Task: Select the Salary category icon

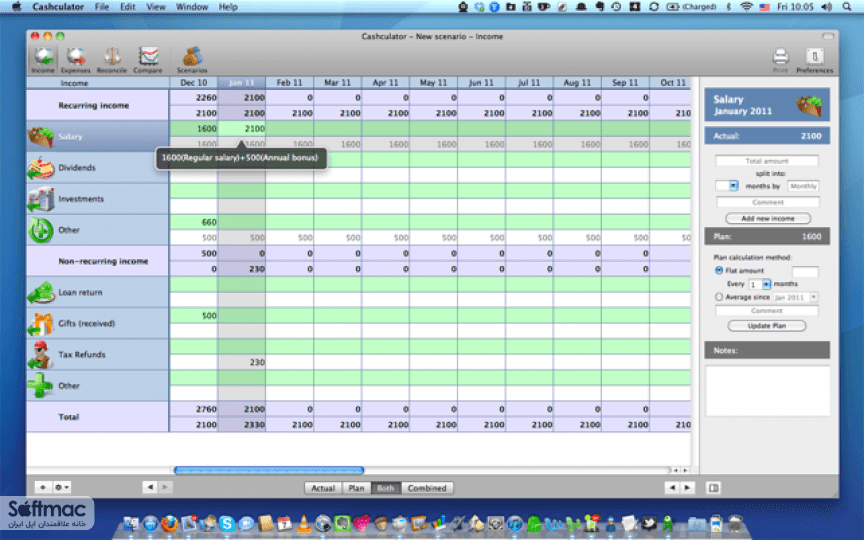Action: pyautogui.click(x=40, y=136)
